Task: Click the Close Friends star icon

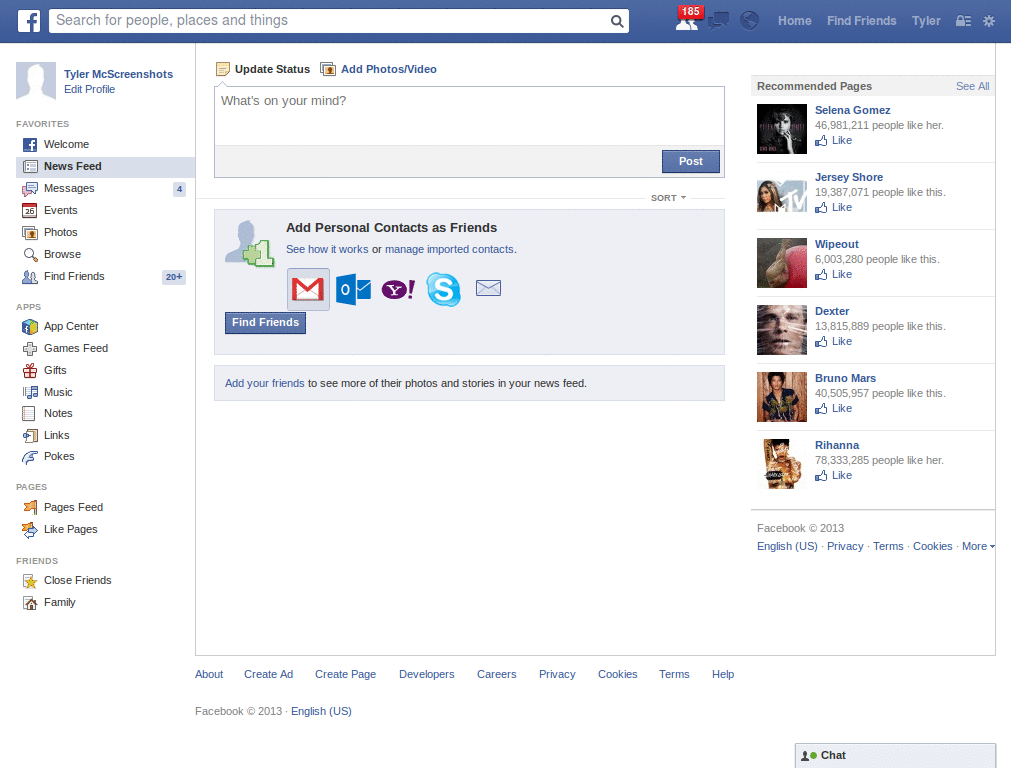Action: point(30,581)
